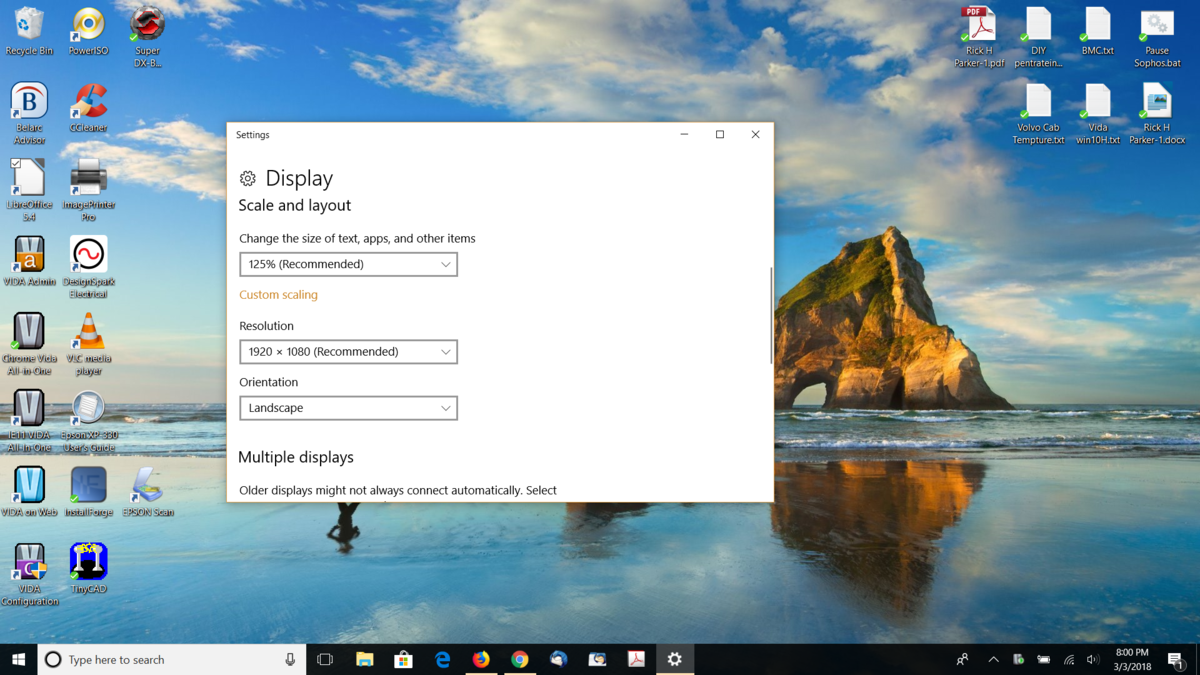Expand the Resolution dropdown
Viewport: 1200px width, 675px height.
pyautogui.click(x=348, y=352)
